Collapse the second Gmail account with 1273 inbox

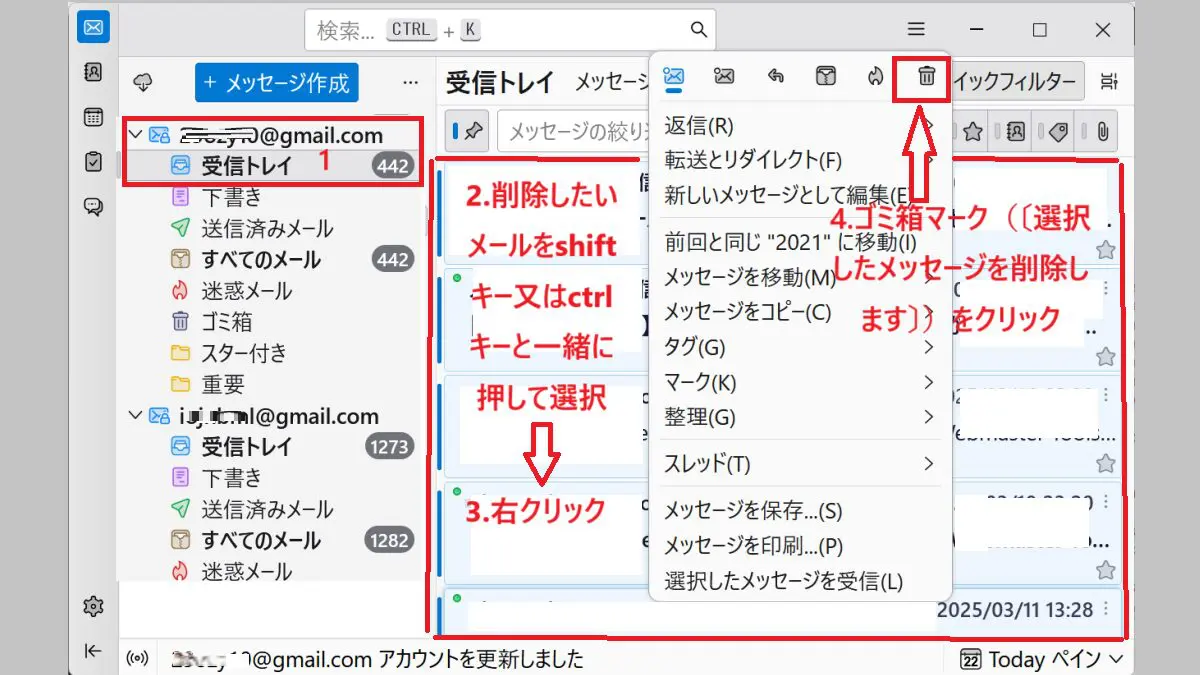pyautogui.click(x=136, y=416)
